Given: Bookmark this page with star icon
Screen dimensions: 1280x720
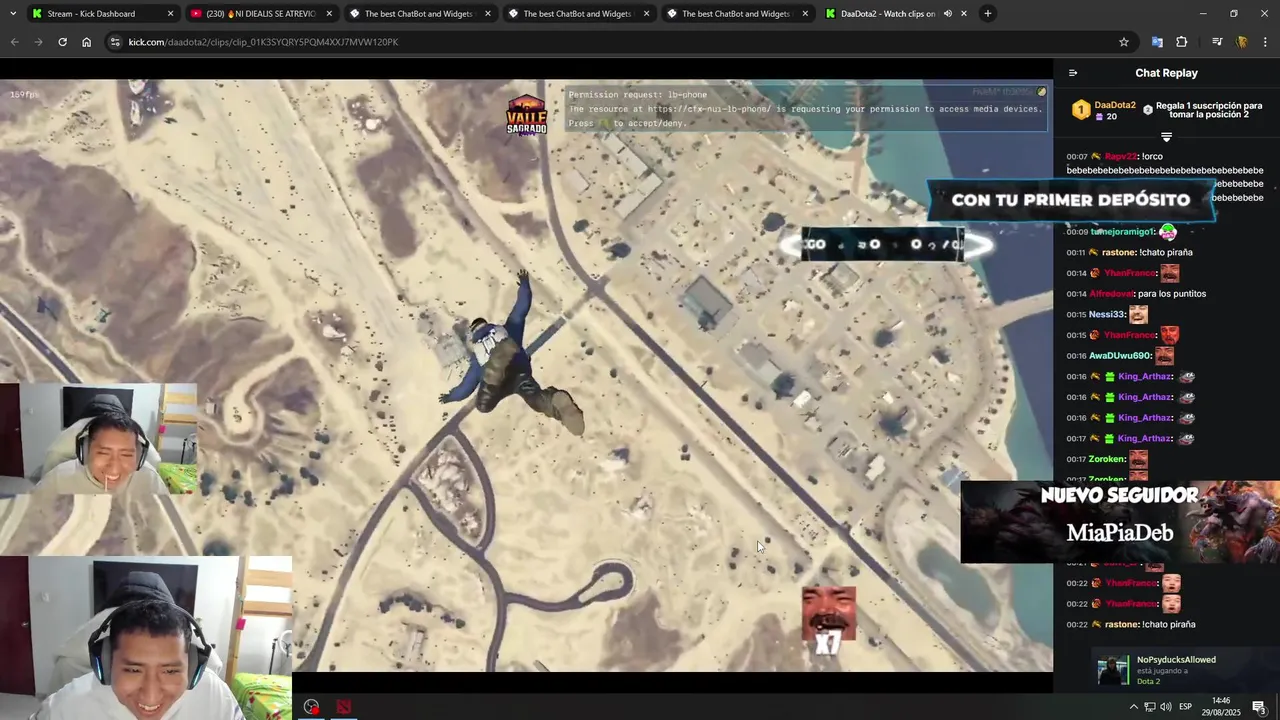Looking at the screenshot, I should (x=1124, y=42).
